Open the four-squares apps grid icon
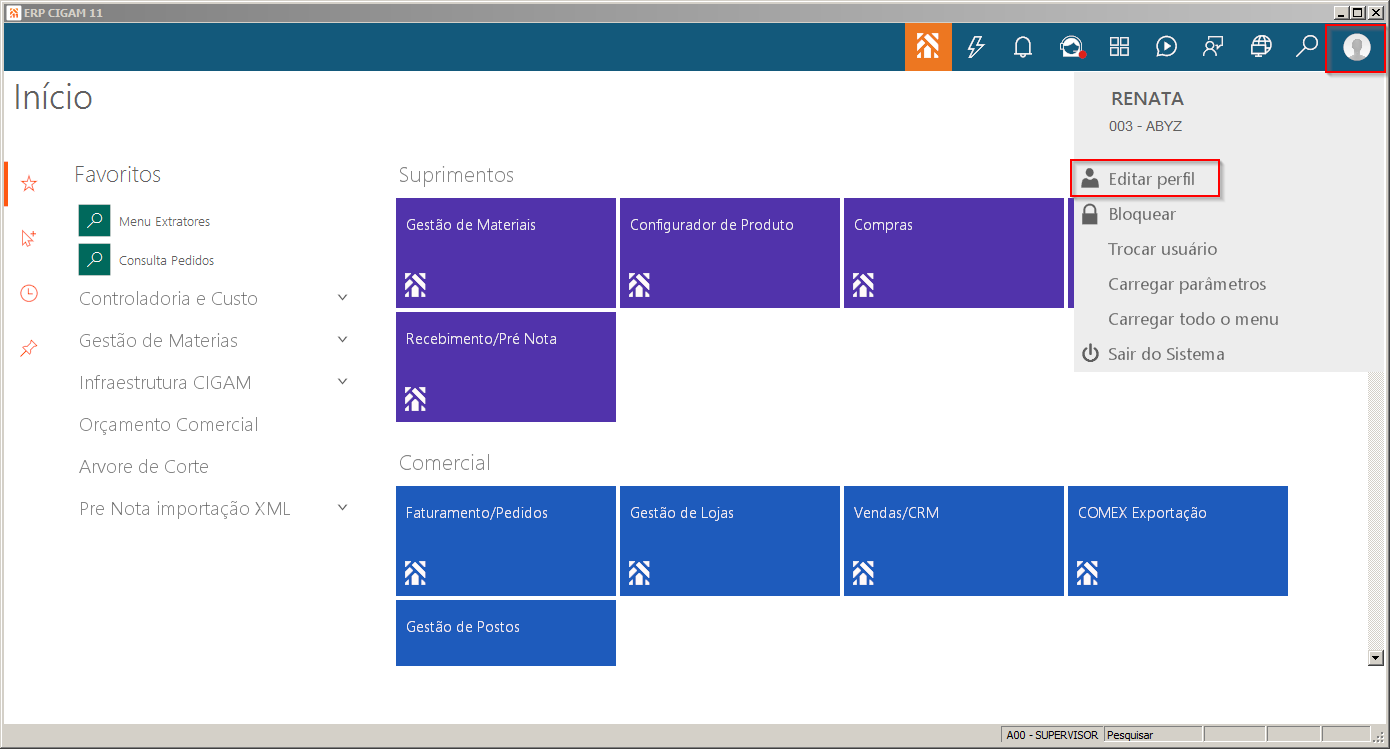 point(1119,47)
